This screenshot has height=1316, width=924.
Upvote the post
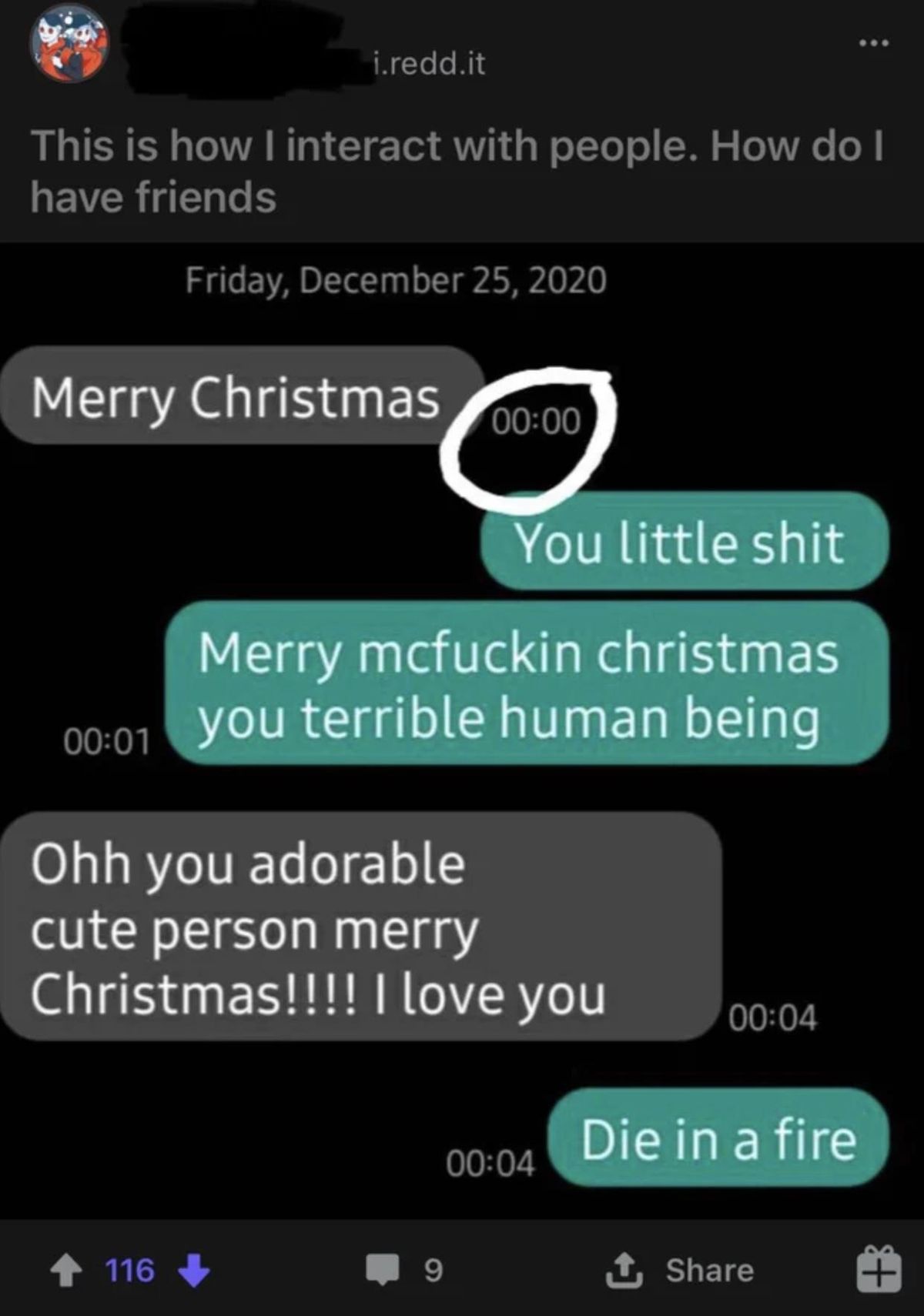click(x=65, y=1271)
